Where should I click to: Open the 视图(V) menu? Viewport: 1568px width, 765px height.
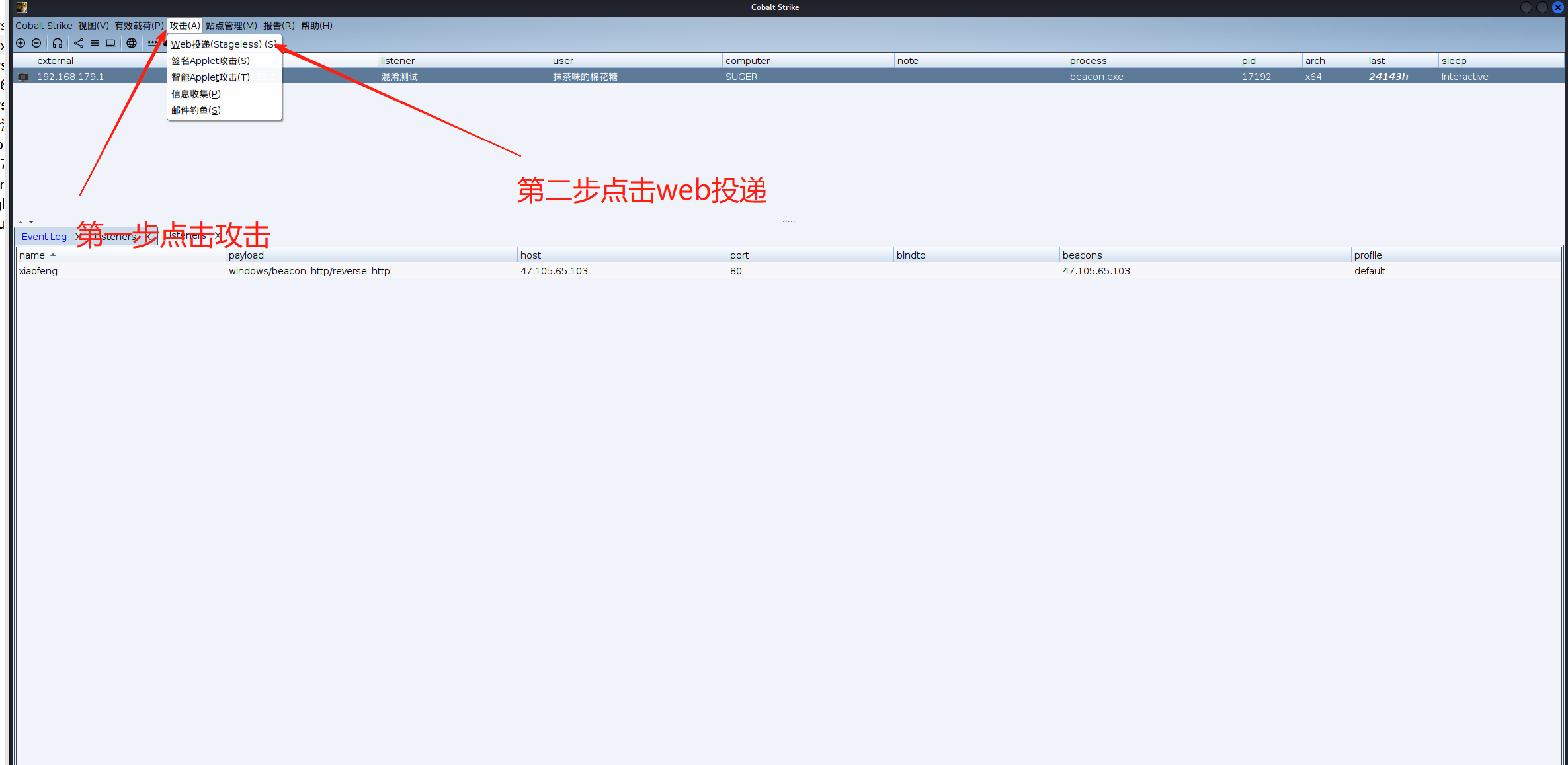[x=93, y=26]
